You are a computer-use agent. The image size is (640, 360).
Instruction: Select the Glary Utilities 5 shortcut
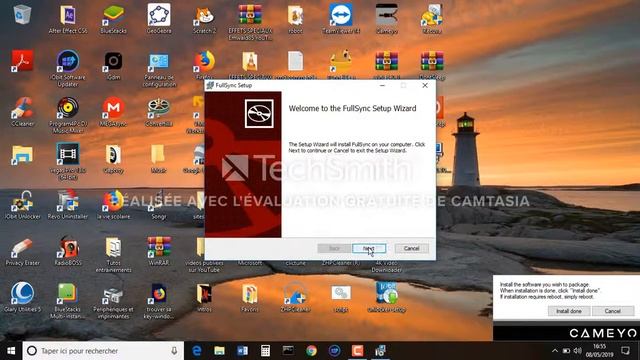(22, 298)
